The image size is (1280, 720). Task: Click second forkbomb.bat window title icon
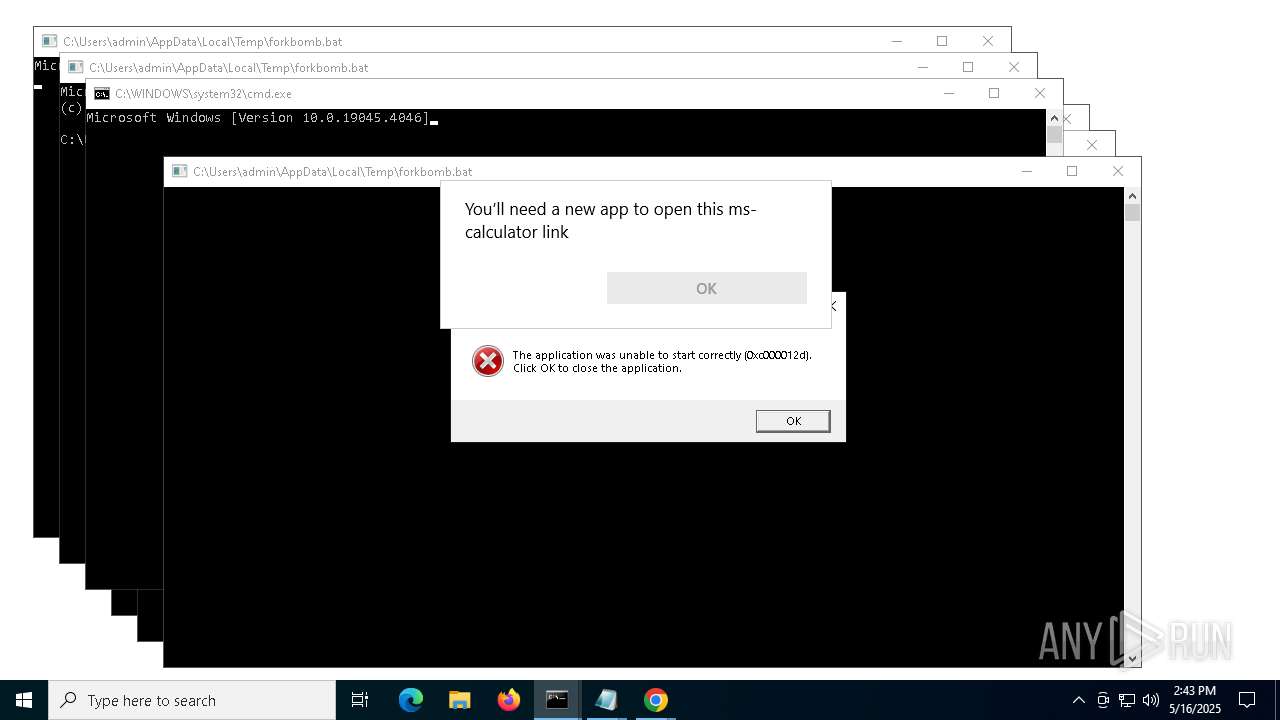tap(76, 67)
